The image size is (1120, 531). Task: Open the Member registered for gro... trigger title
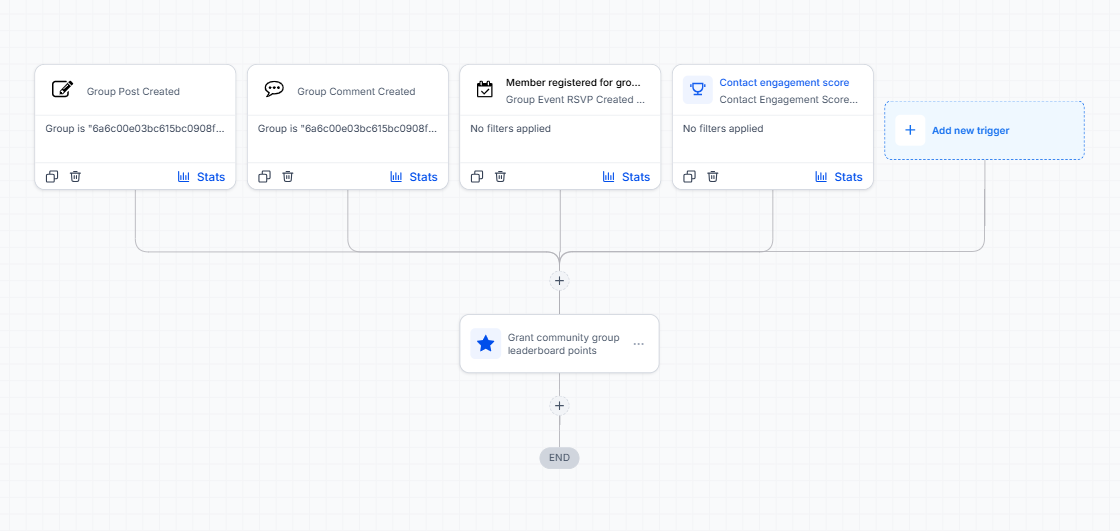pyautogui.click(x=574, y=83)
